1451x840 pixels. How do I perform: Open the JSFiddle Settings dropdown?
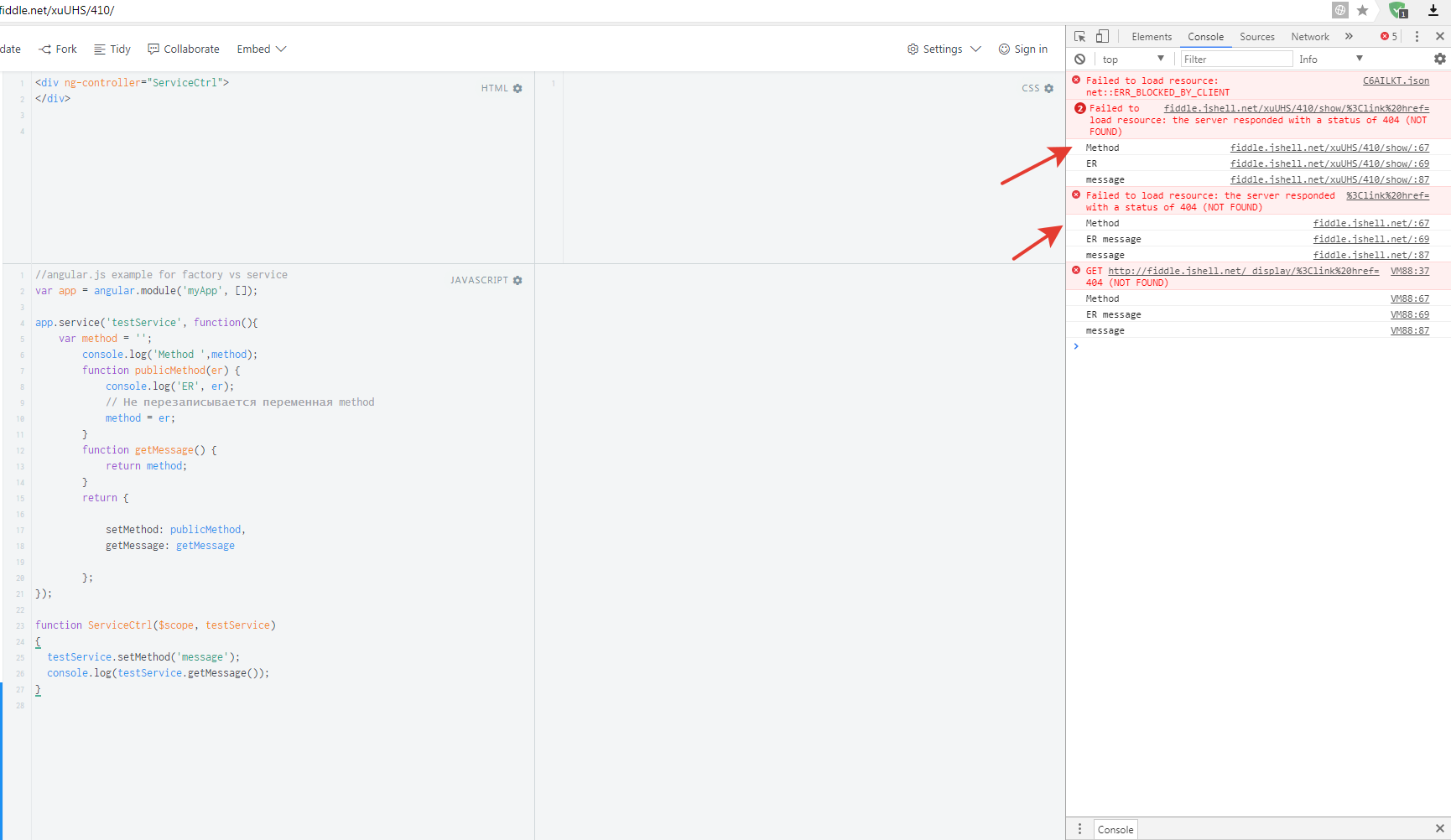944,49
